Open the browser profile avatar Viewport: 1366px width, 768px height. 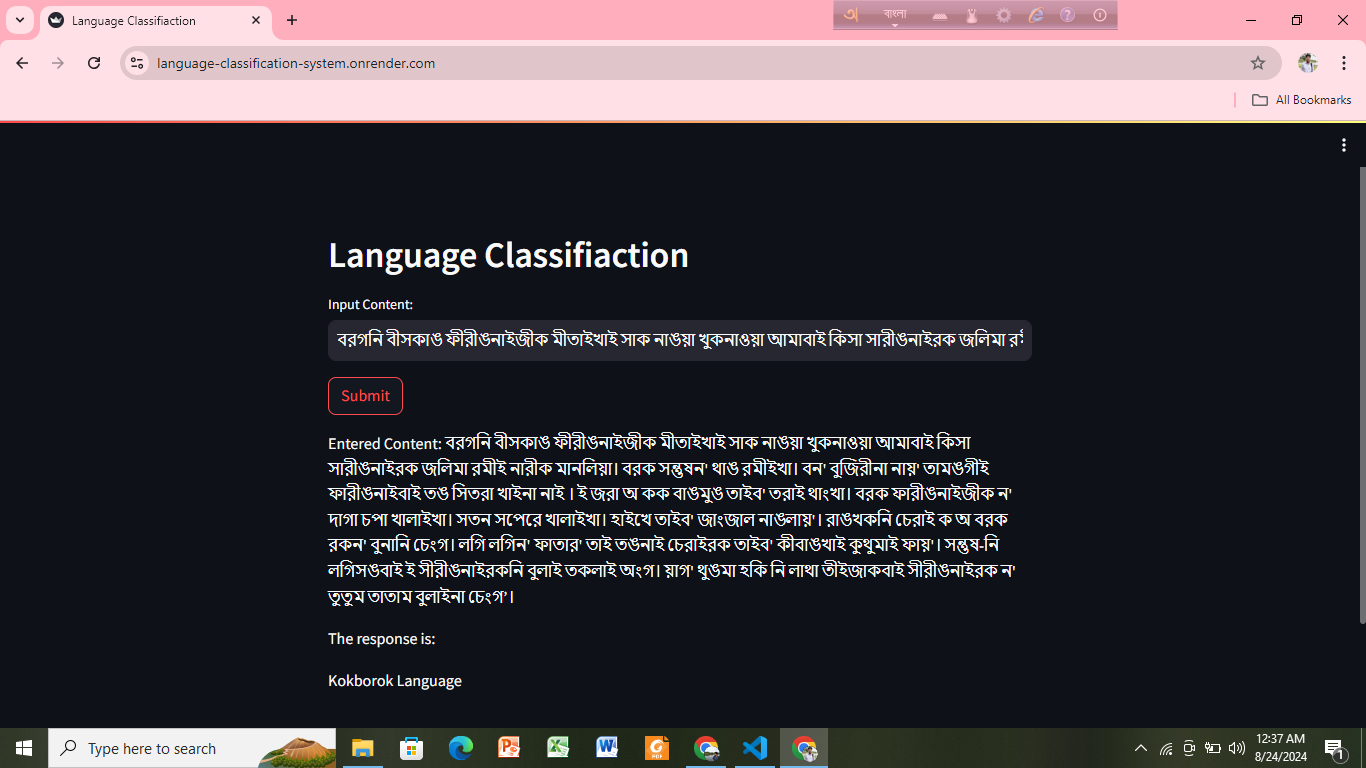point(1310,62)
